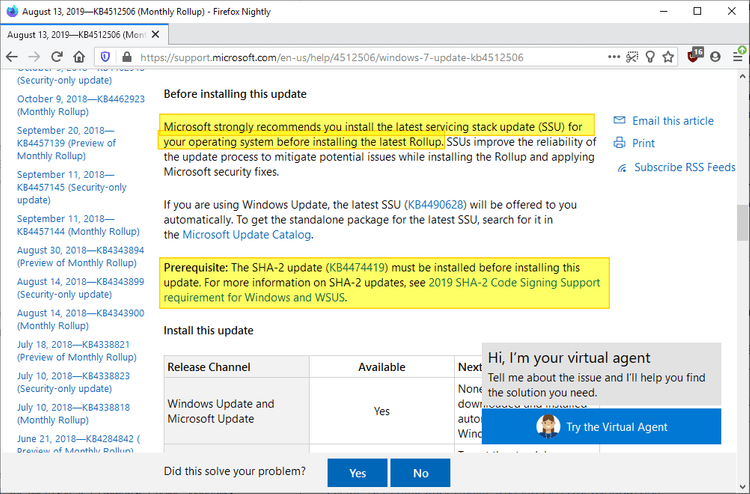Answer No to Did this solve your problem

[x=420, y=473]
